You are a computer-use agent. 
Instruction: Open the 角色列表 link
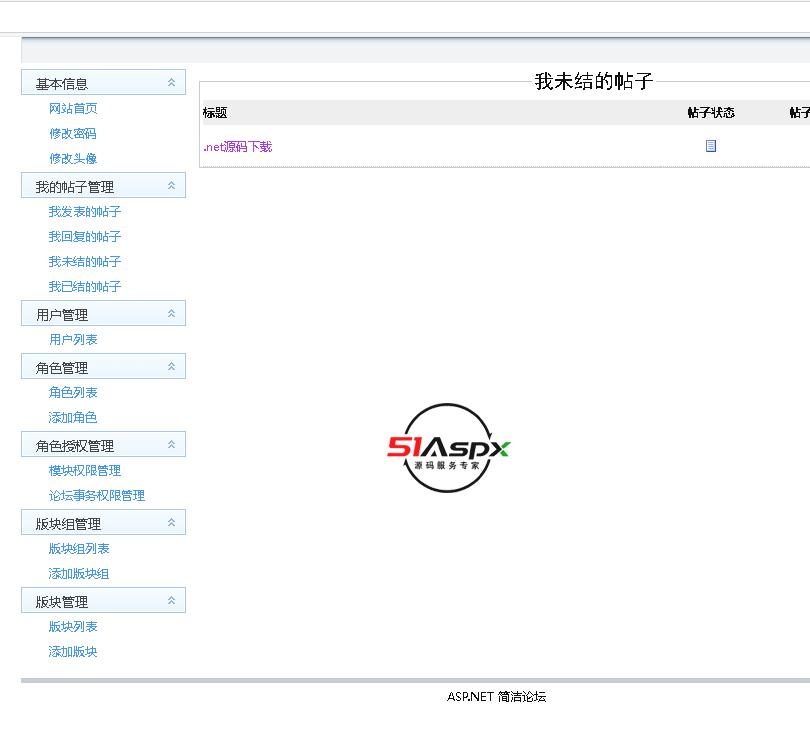point(73,393)
